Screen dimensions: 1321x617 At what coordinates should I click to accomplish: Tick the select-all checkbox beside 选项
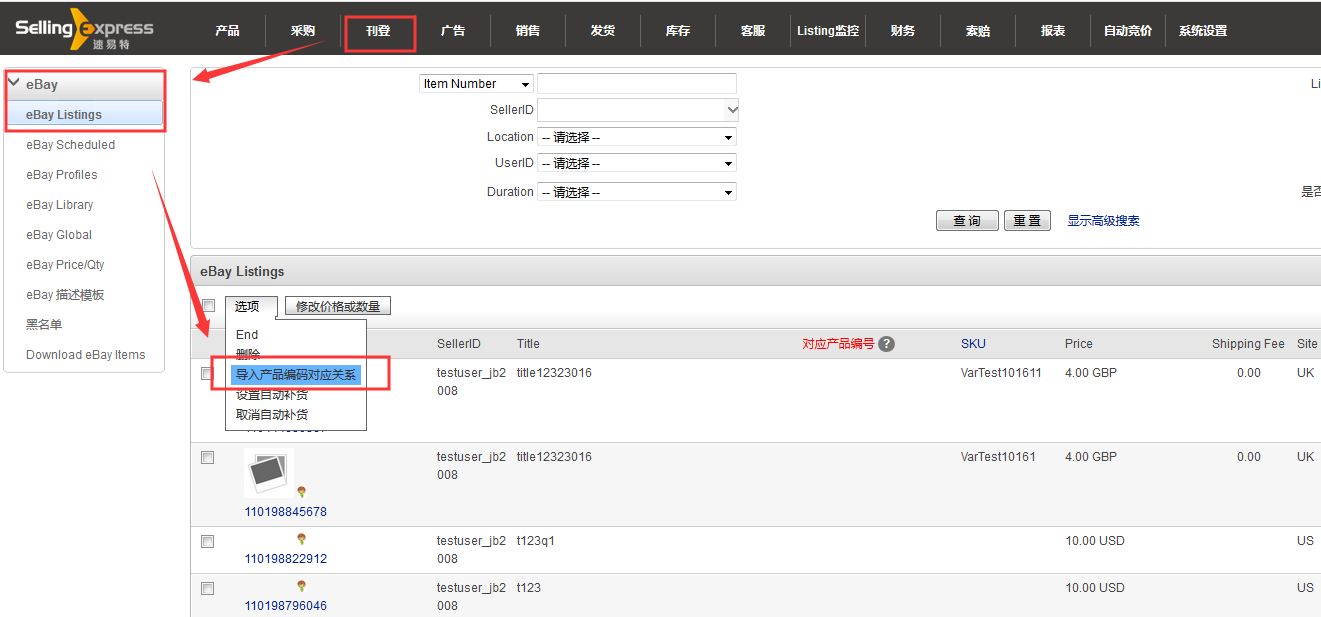pyautogui.click(x=208, y=306)
